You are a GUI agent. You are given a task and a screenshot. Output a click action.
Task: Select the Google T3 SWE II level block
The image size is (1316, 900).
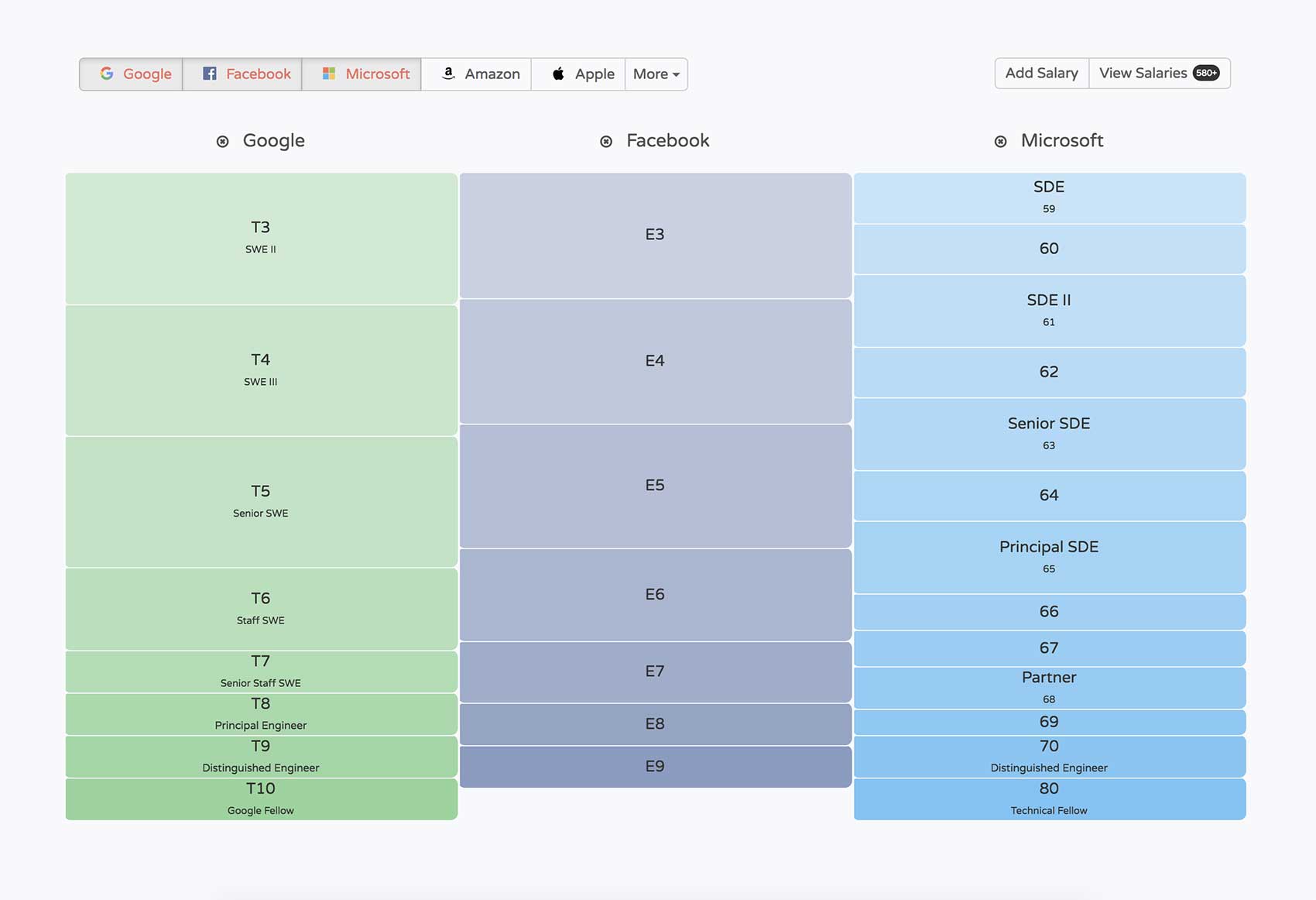(x=262, y=239)
